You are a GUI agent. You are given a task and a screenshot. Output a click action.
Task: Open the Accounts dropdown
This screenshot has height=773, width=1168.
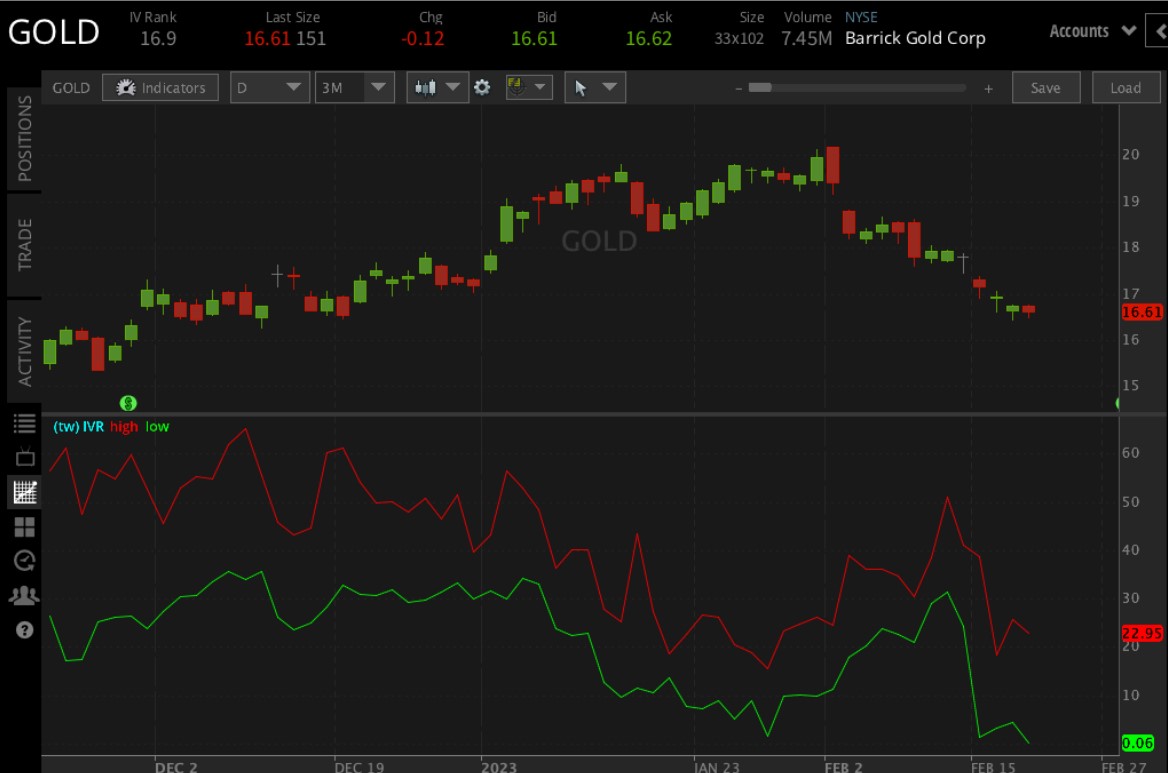[1091, 31]
